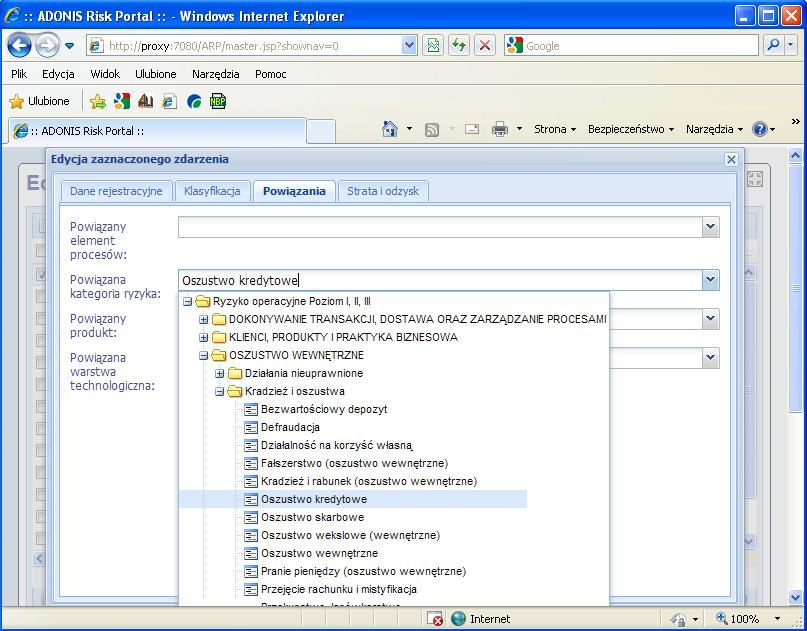807x631 pixels.
Task: Click the Home page icon
Action: [390, 129]
